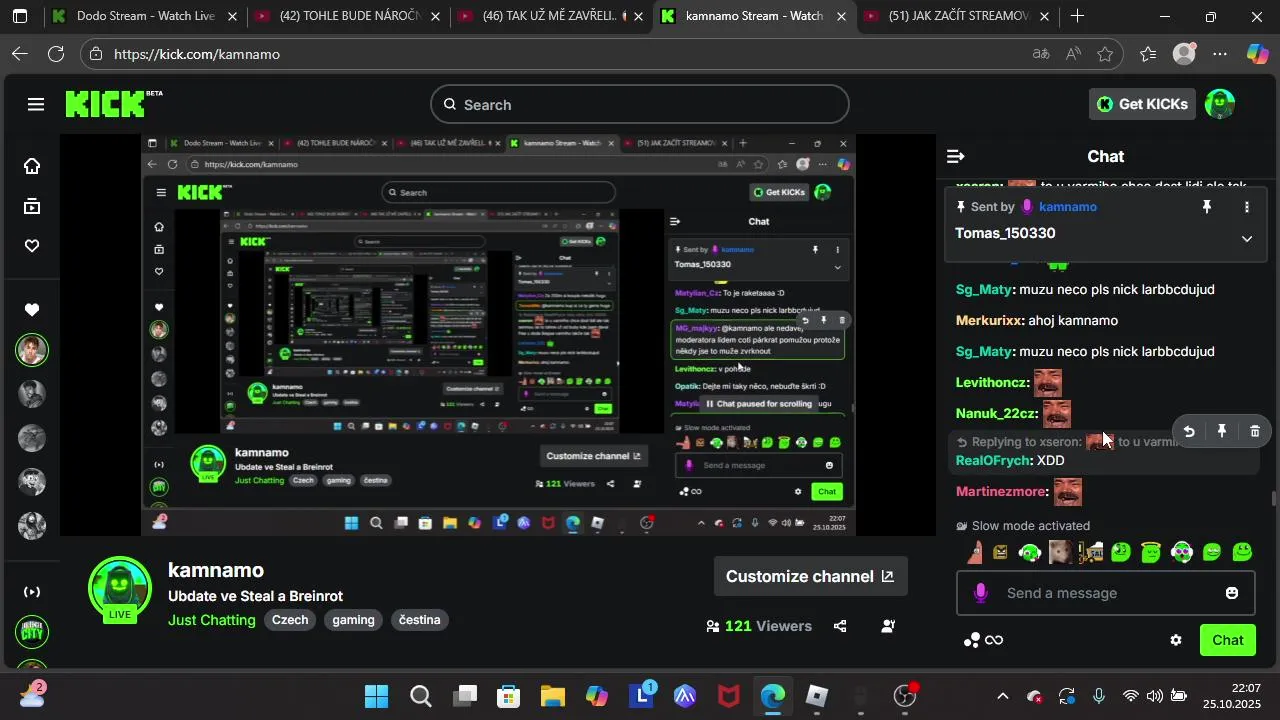
Task: Reply to the RealOFrych message
Action: [x=1189, y=432]
